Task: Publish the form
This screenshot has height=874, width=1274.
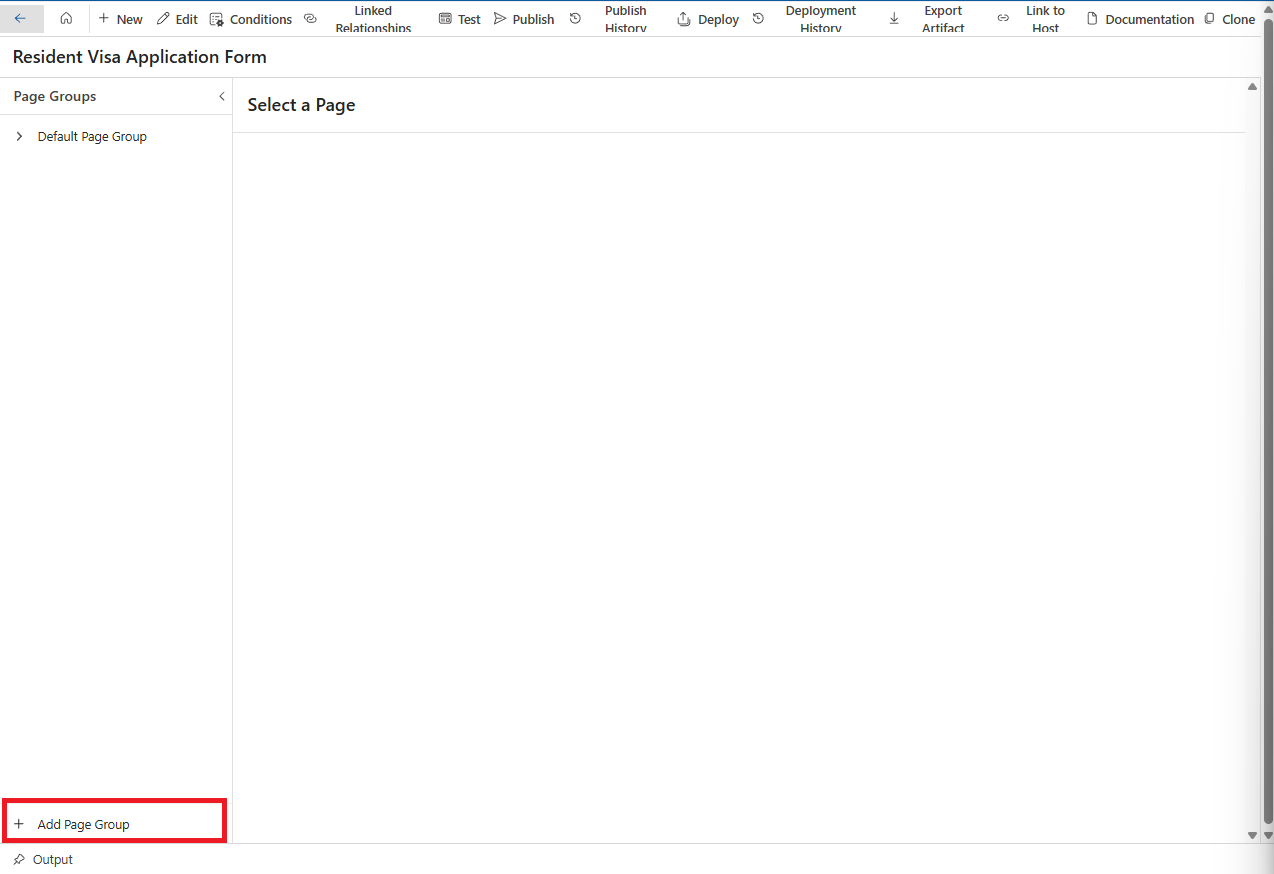Action: point(524,19)
